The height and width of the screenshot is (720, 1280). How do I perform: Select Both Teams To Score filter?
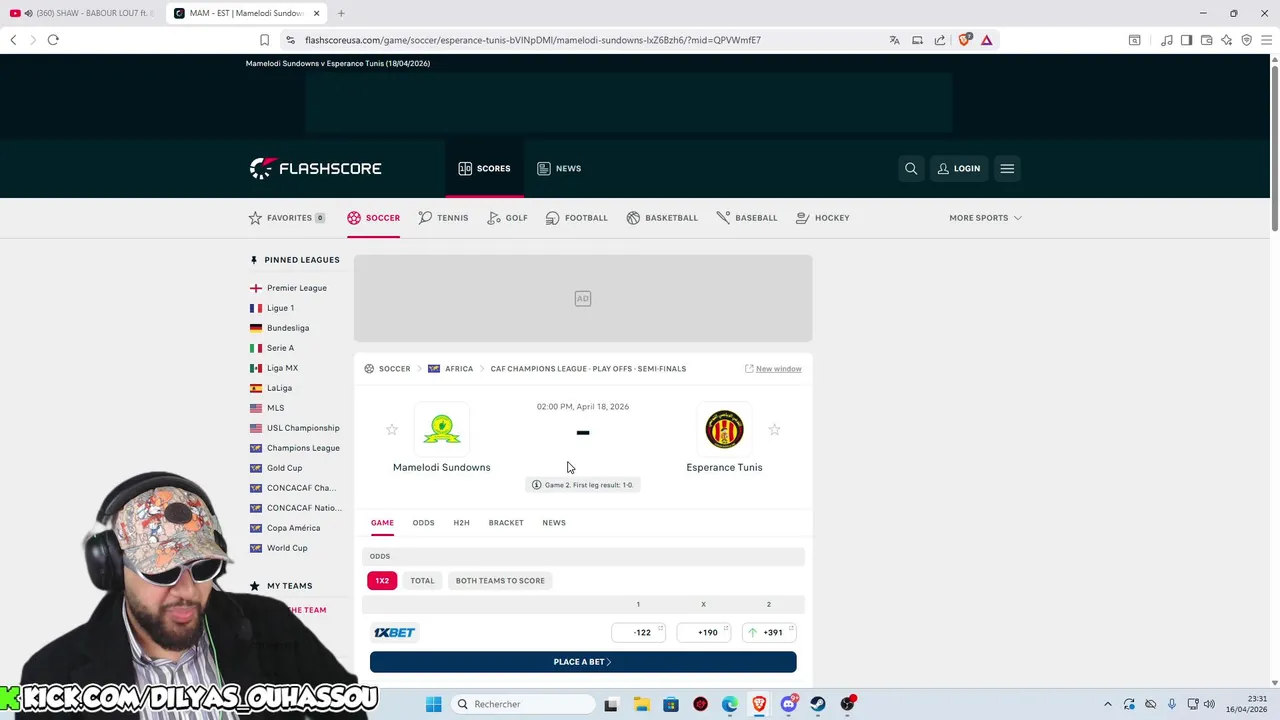pyautogui.click(x=500, y=580)
